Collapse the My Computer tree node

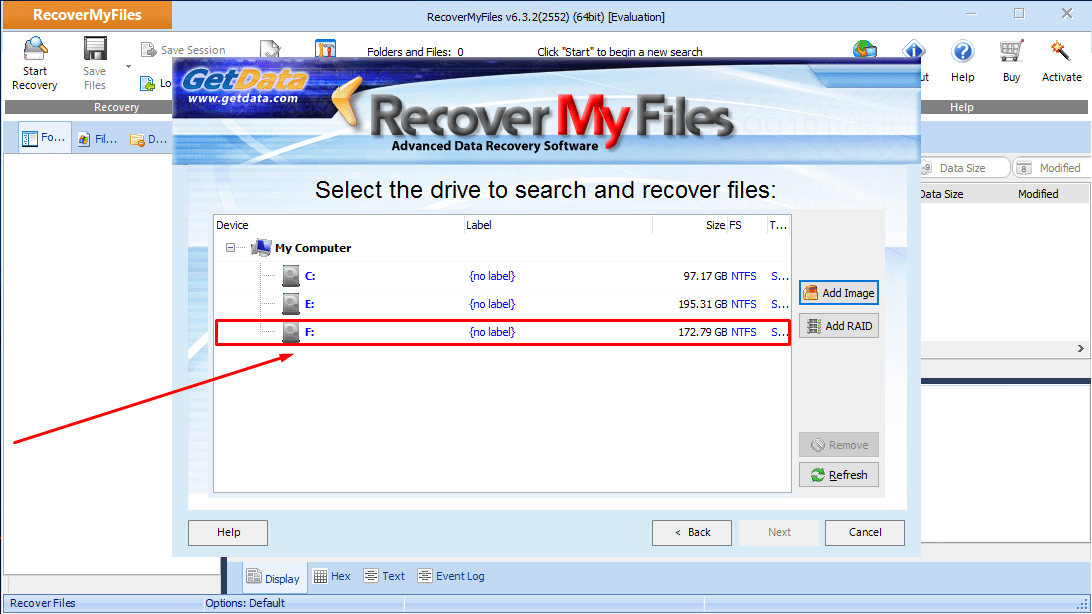coord(231,248)
